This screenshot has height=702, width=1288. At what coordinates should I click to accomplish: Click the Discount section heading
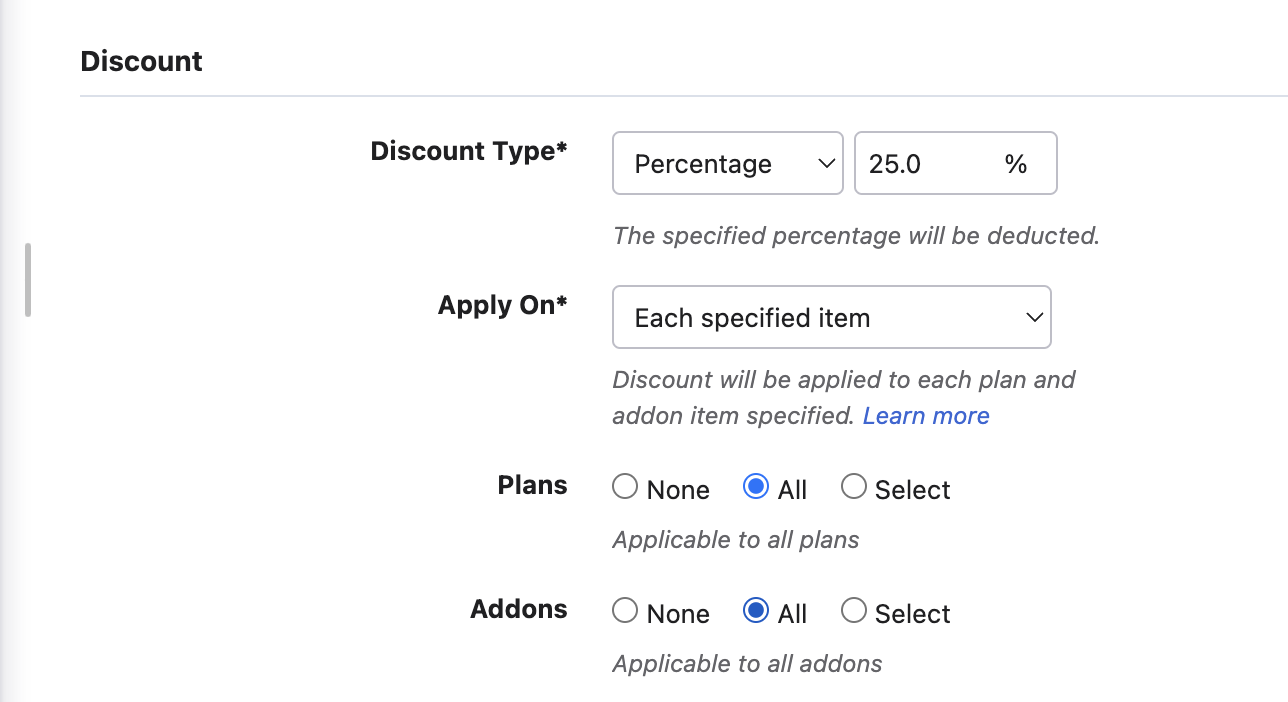click(141, 62)
